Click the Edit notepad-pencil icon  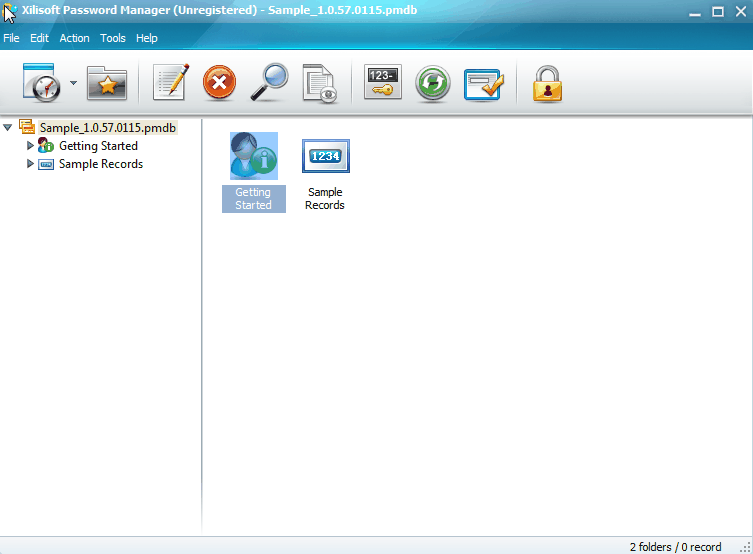[171, 82]
